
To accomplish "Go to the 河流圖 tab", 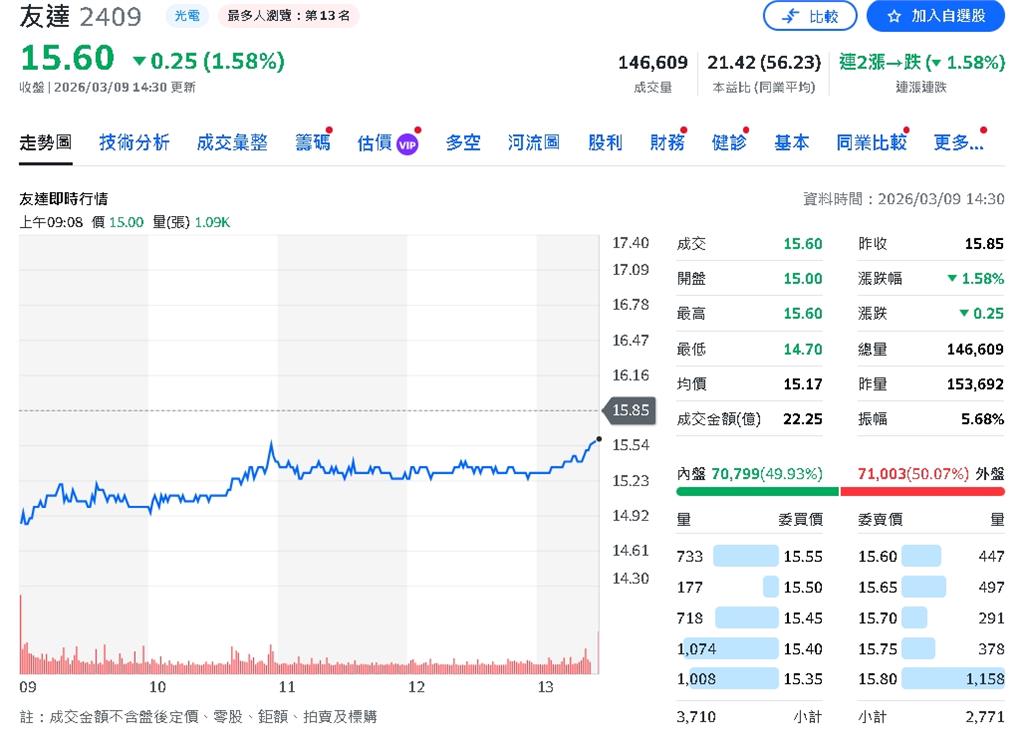I will tap(533, 143).
